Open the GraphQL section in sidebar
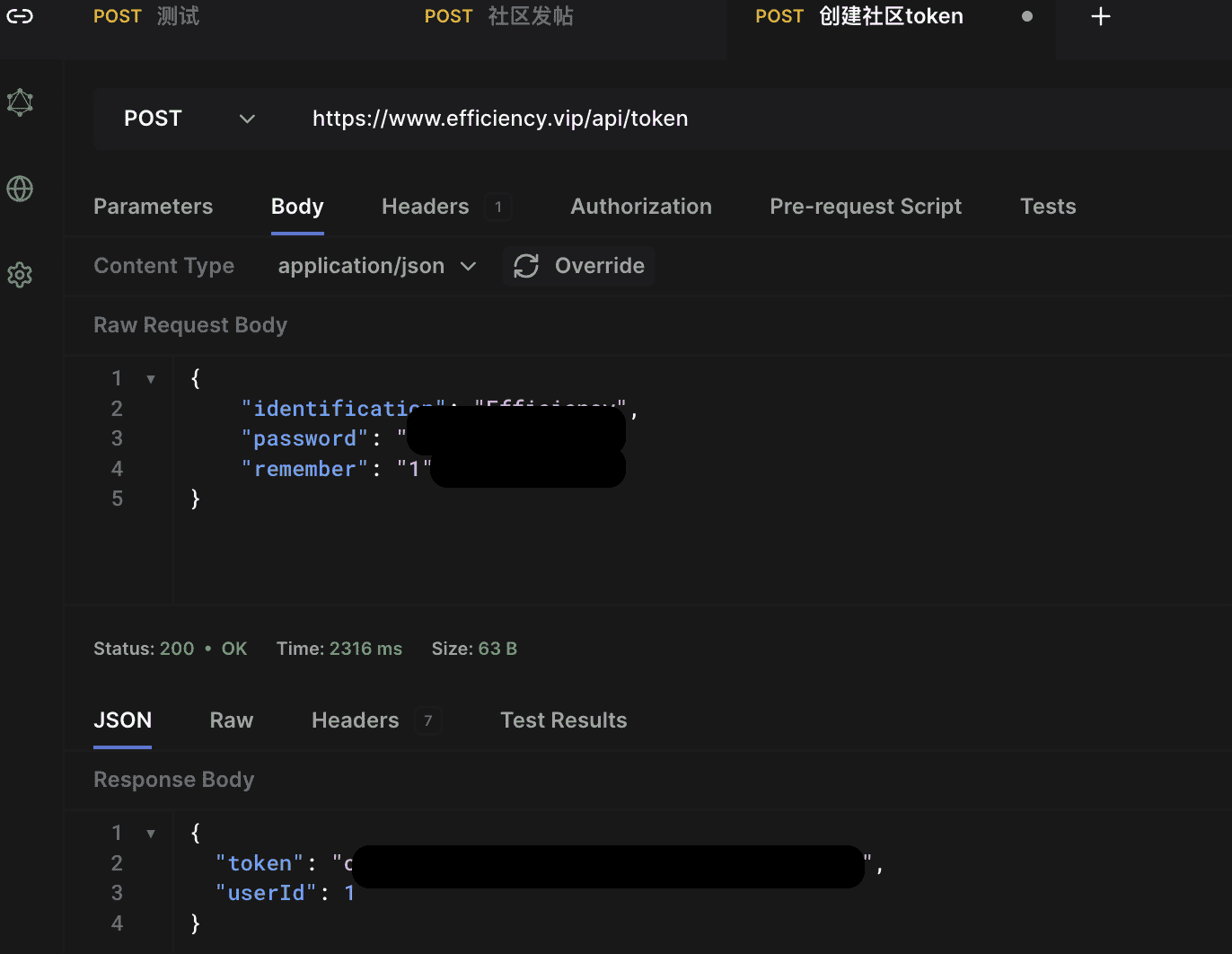This screenshot has width=1232, height=954. (20, 102)
